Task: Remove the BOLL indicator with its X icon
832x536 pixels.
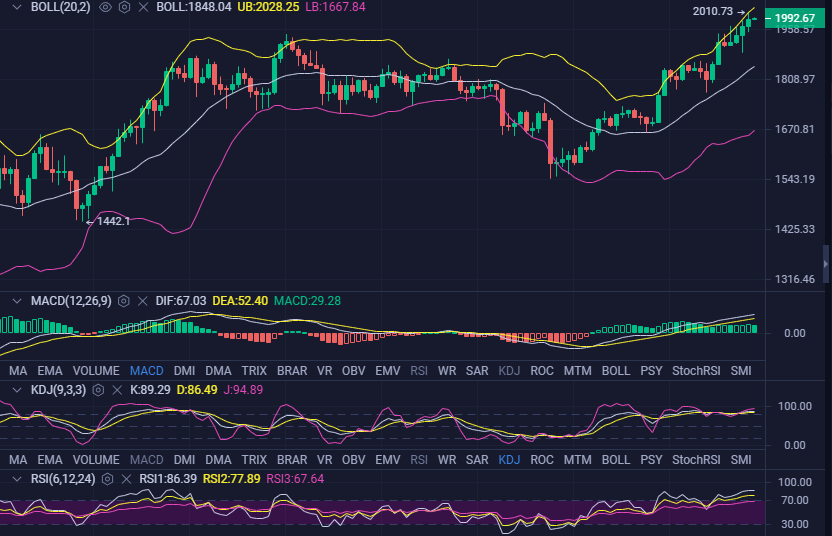Action: (143, 7)
